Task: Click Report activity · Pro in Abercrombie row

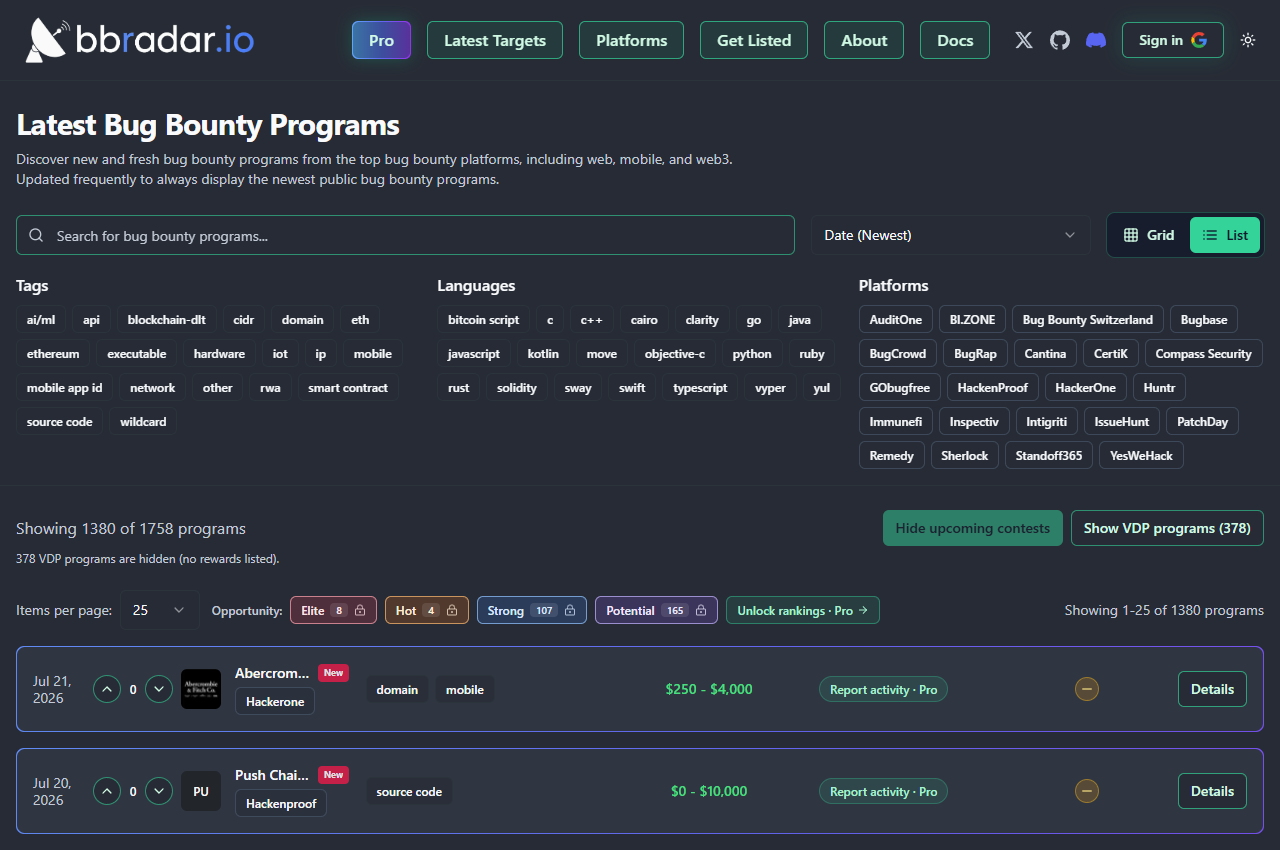Action: click(883, 689)
